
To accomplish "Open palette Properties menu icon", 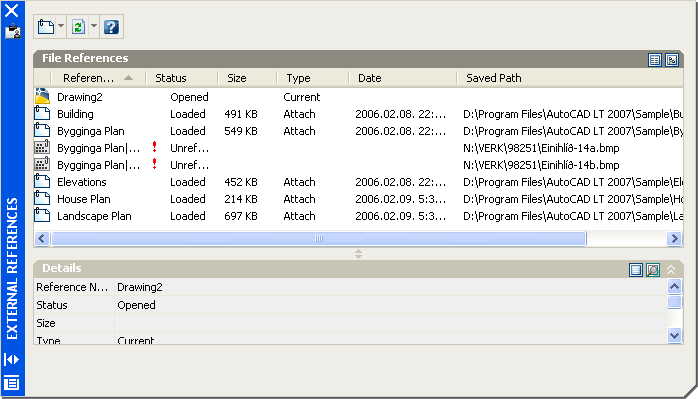I will click(x=12, y=383).
